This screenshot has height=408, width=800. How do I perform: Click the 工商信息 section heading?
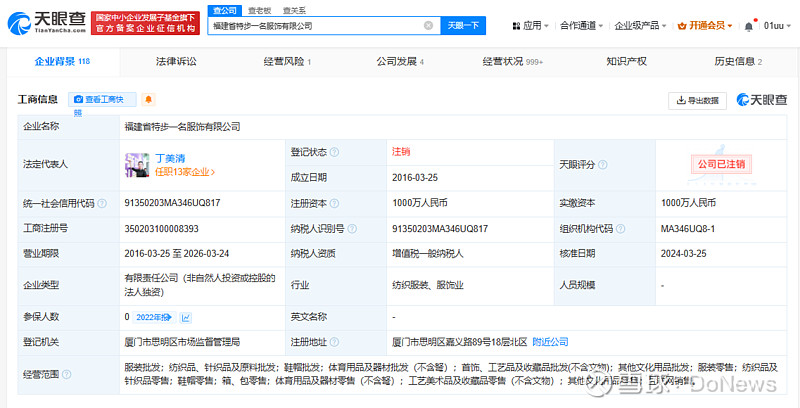[x=38, y=99]
